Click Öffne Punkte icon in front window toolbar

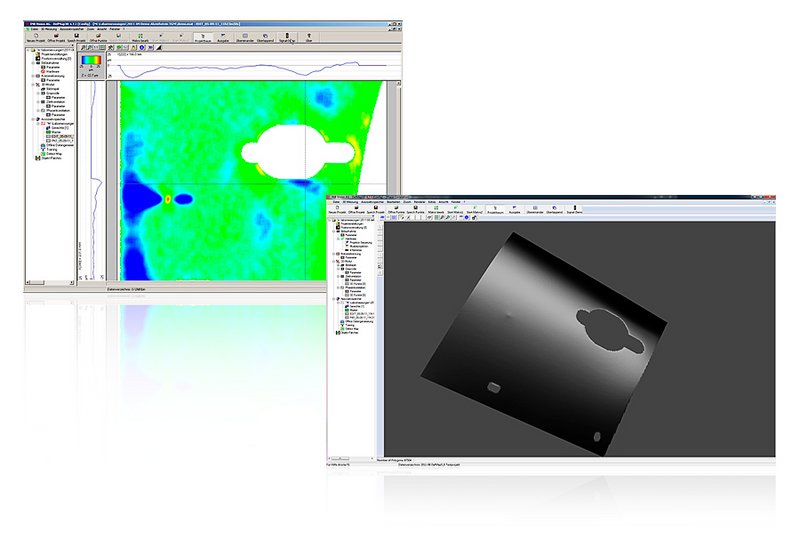pos(396,208)
